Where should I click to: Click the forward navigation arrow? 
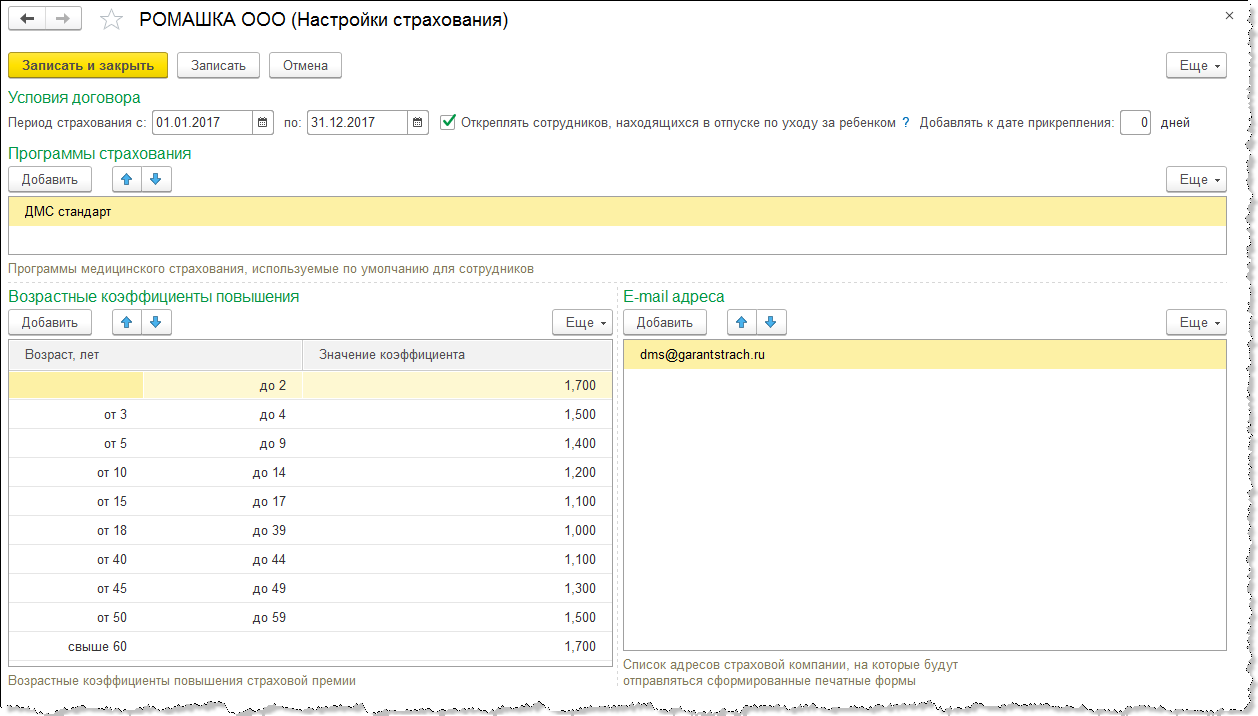[62, 20]
